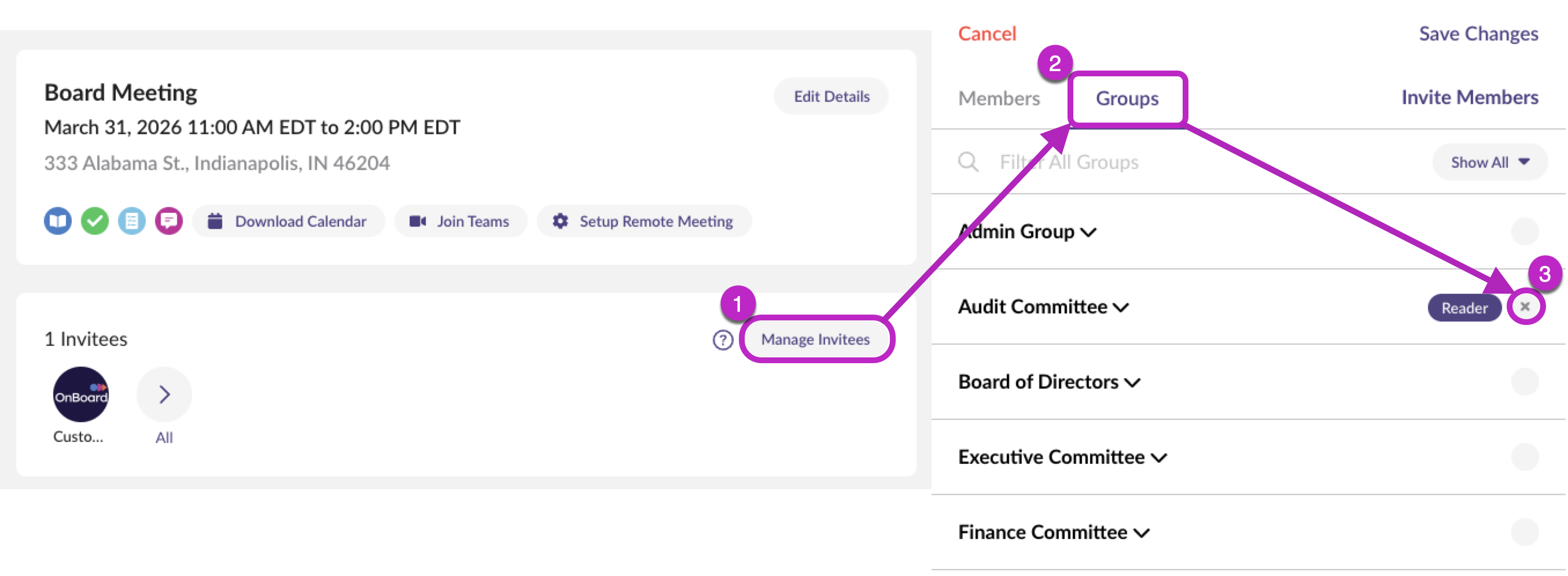This screenshot has height=576, width=1568.
Task: Click the search magnifier icon
Action: [x=968, y=163]
